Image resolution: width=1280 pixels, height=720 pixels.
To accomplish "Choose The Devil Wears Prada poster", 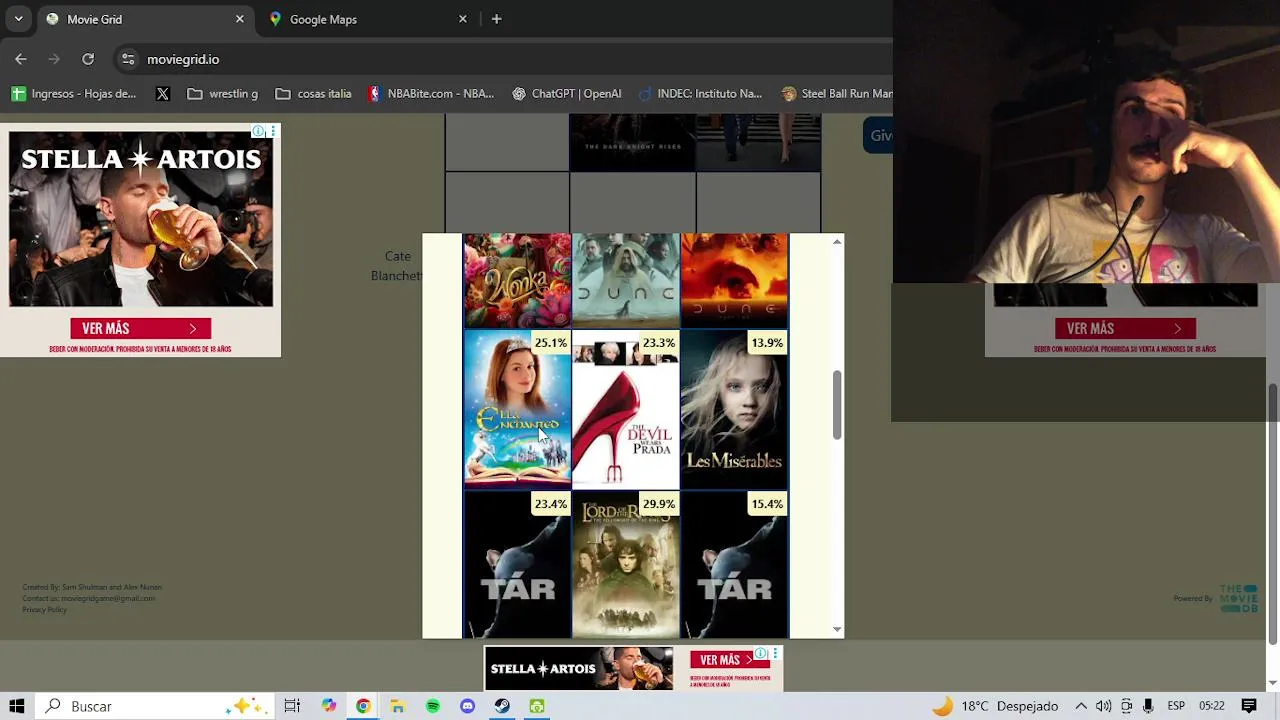I will [626, 409].
